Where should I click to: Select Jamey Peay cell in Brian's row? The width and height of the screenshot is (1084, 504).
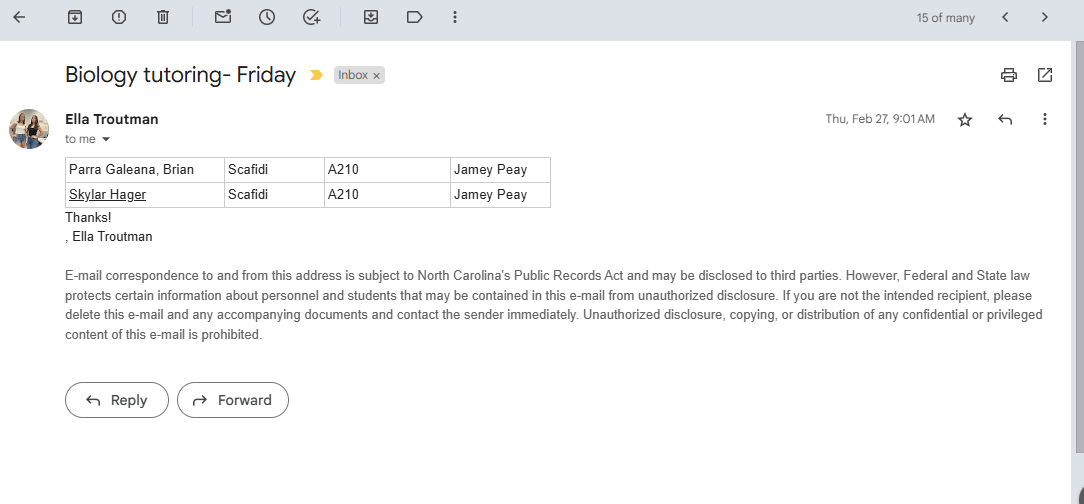pos(501,169)
